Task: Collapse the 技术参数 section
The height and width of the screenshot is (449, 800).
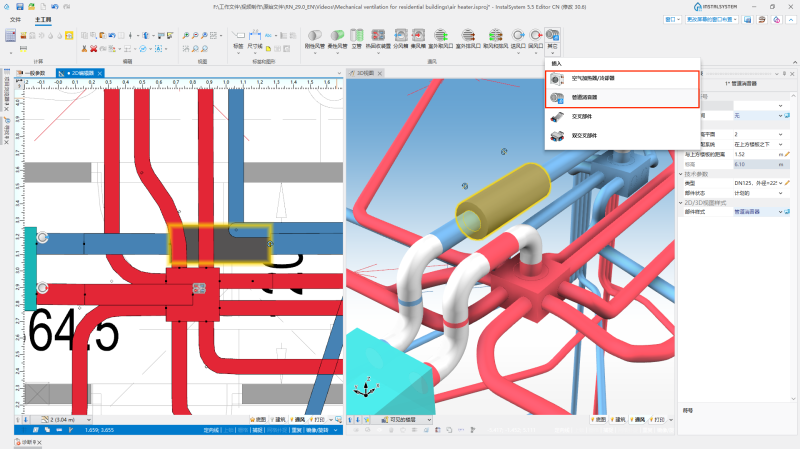Action: pyautogui.click(x=681, y=174)
